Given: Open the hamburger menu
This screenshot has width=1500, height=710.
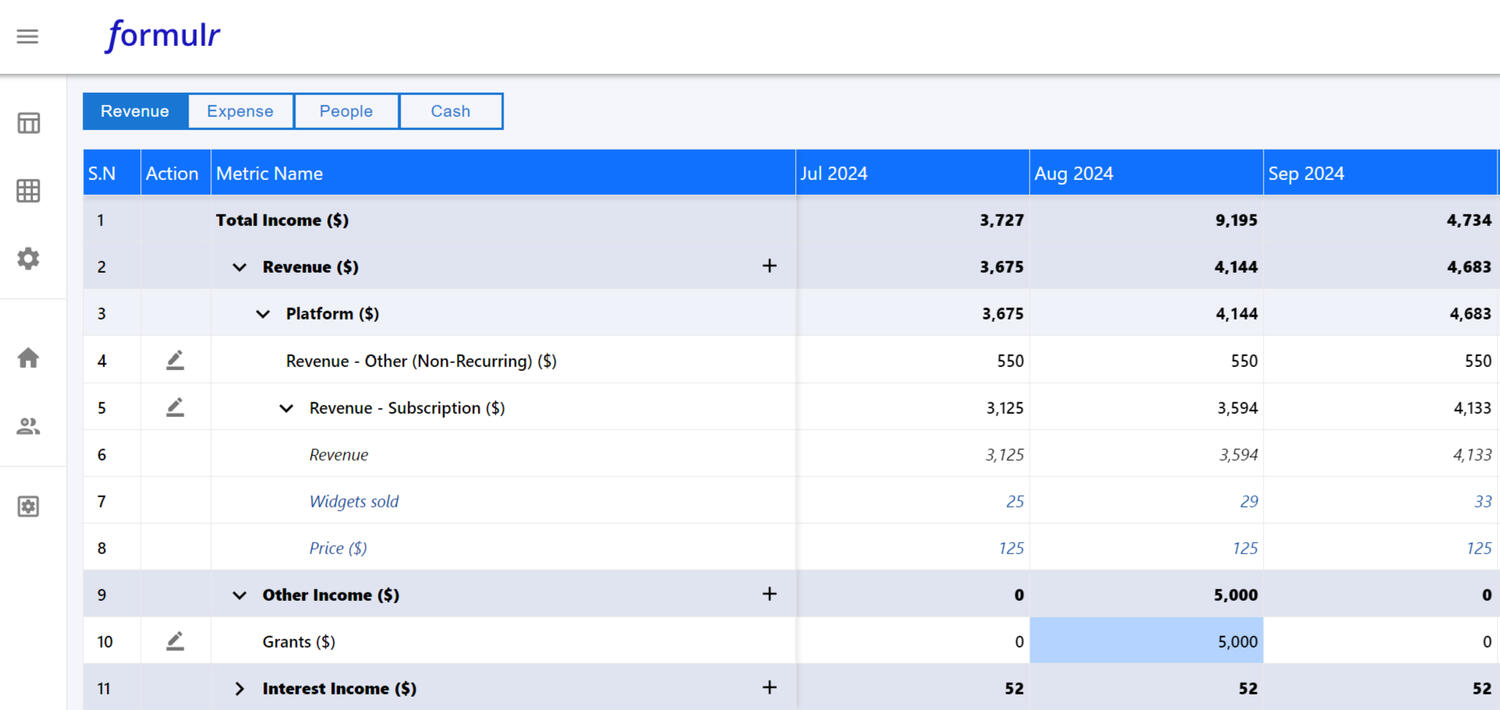Looking at the screenshot, I should 28,37.
